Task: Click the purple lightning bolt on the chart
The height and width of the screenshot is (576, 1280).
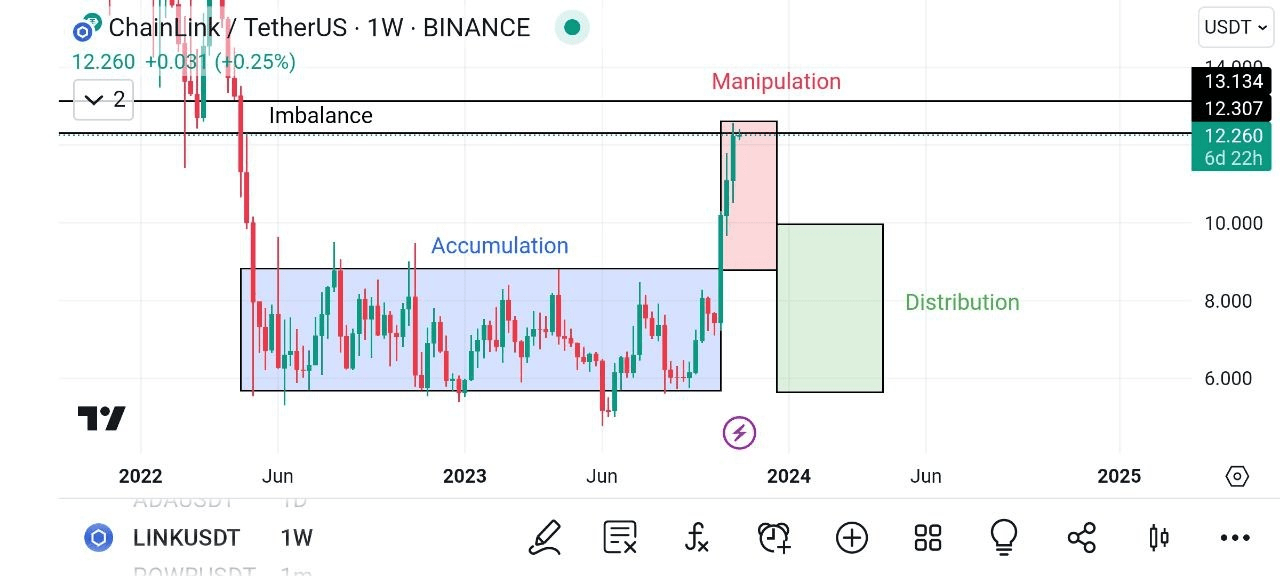Action: [739, 433]
